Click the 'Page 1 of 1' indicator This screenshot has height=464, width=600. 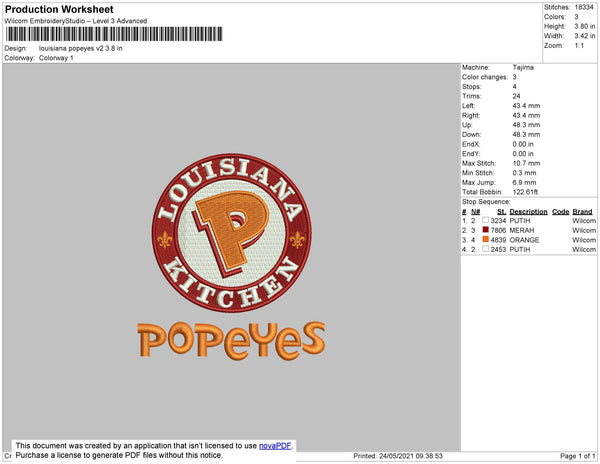[x=577, y=456]
